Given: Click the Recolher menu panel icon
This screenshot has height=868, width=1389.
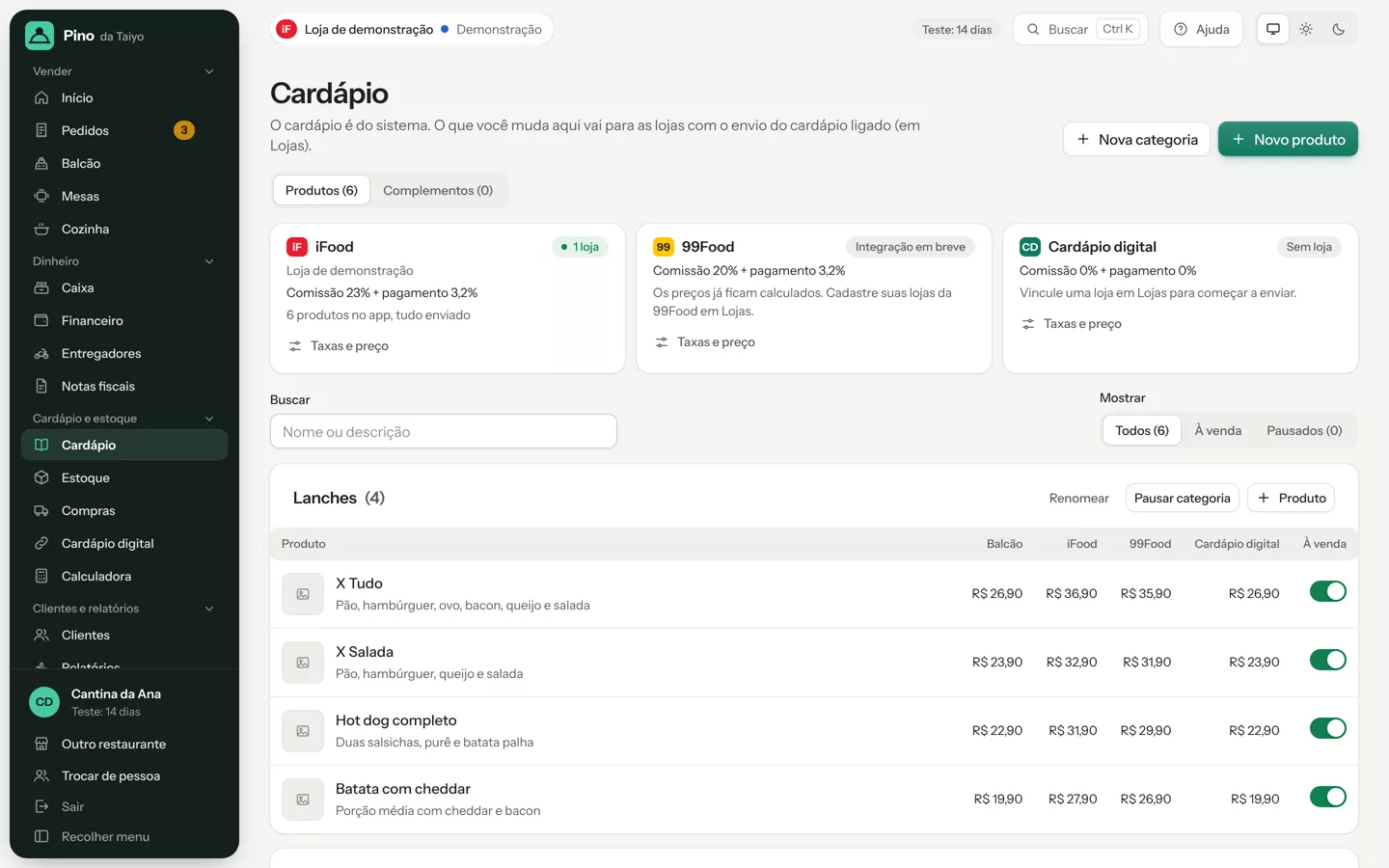Looking at the screenshot, I should [x=41, y=836].
